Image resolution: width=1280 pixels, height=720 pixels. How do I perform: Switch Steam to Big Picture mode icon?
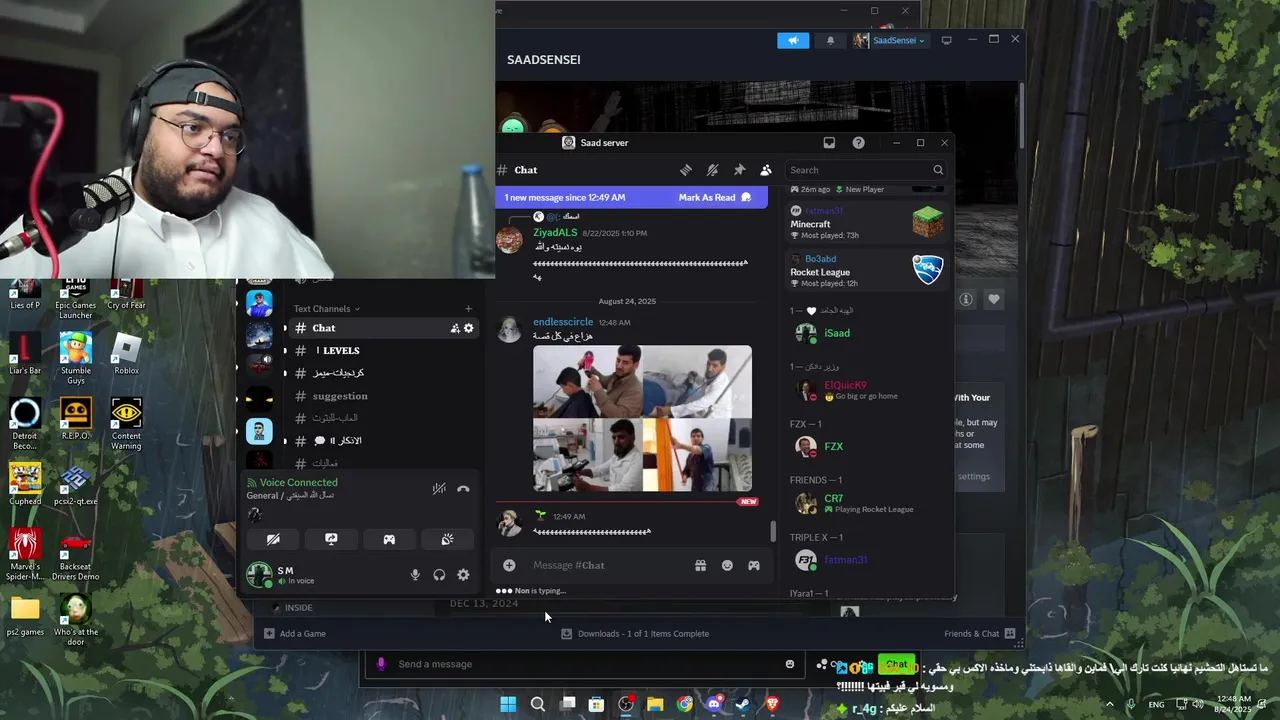click(946, 40)
